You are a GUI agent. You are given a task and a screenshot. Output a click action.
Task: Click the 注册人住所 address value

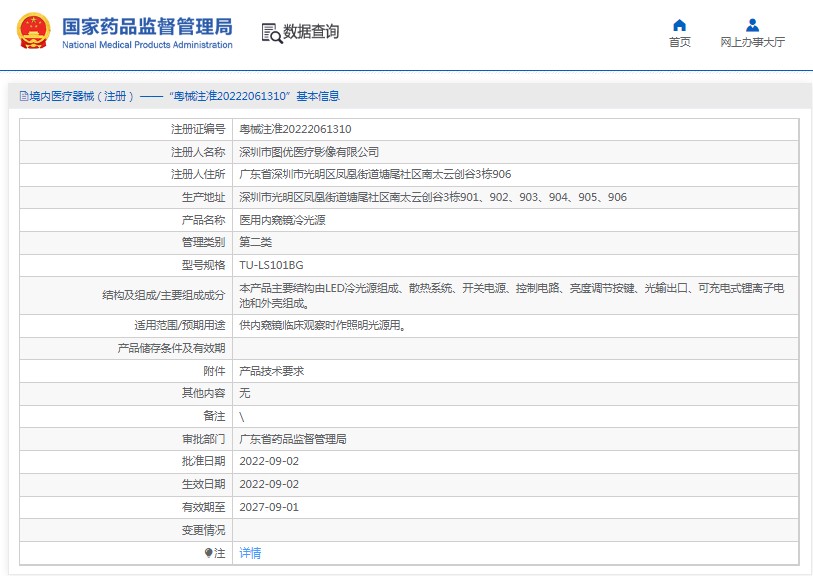(375, 174)
